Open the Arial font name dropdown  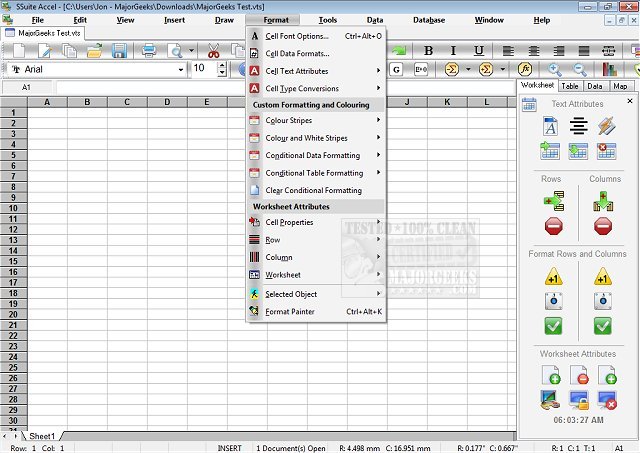(x=181, y=70)
